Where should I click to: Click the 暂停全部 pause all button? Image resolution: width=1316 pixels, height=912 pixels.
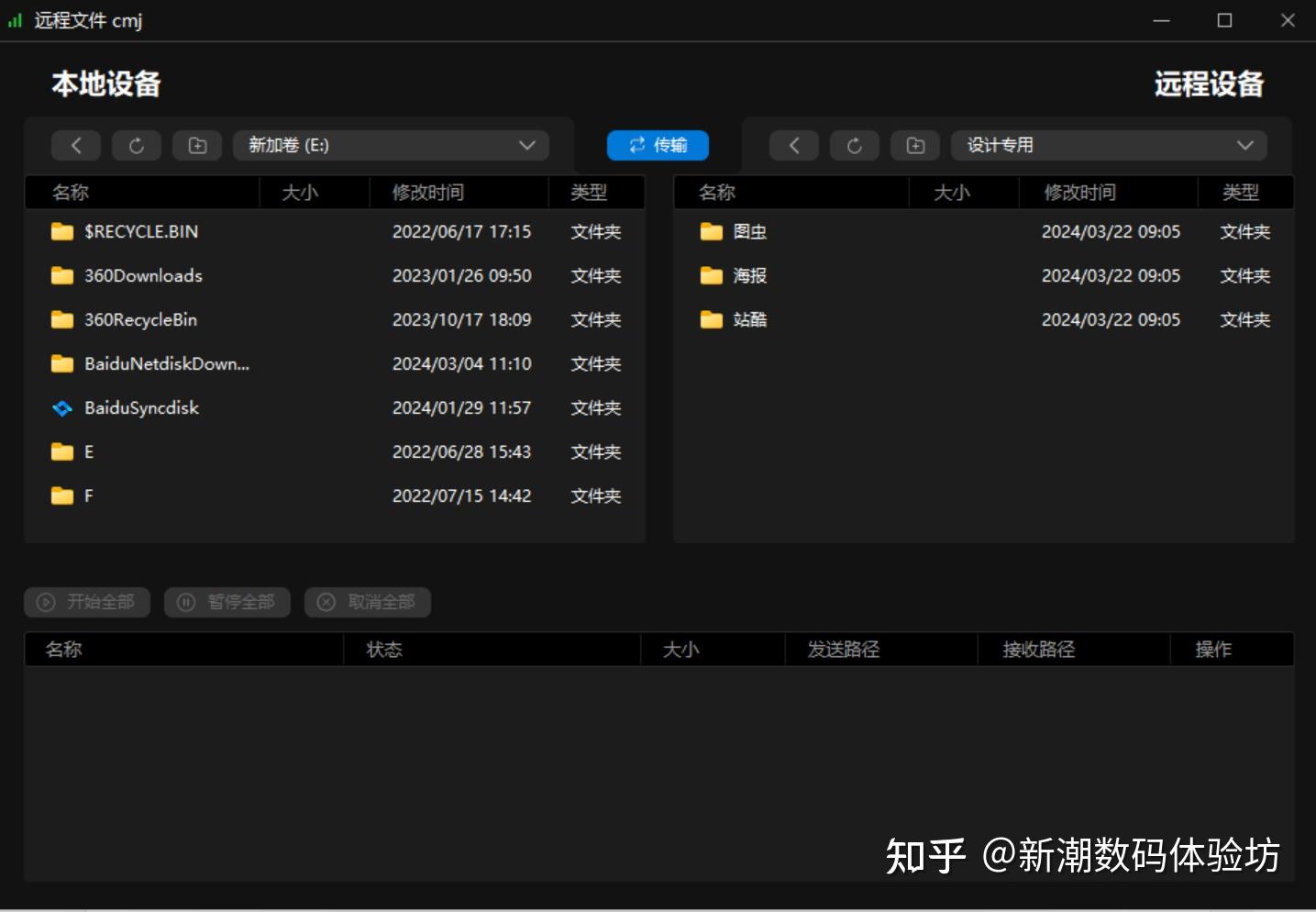(227, 602)
